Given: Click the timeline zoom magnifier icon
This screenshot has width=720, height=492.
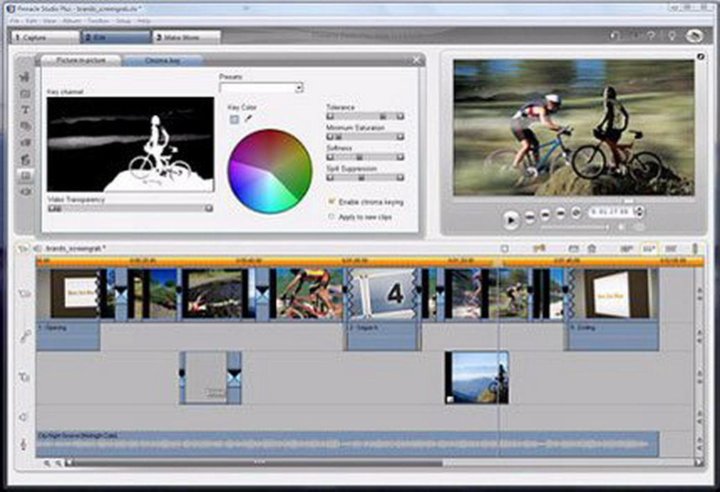Looking at the screenshot, I should tap(47, 463).
